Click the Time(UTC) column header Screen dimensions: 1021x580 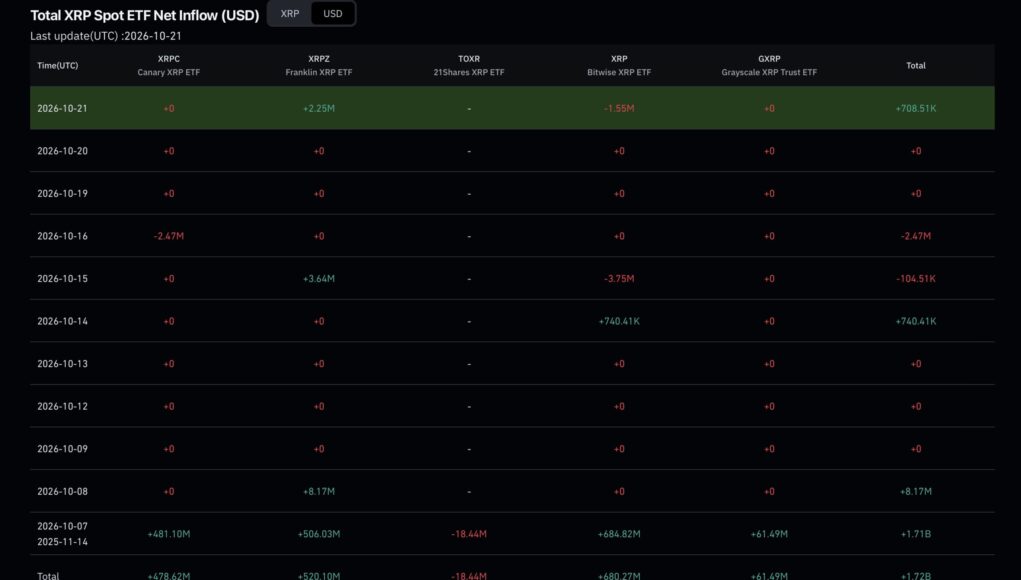57,65
